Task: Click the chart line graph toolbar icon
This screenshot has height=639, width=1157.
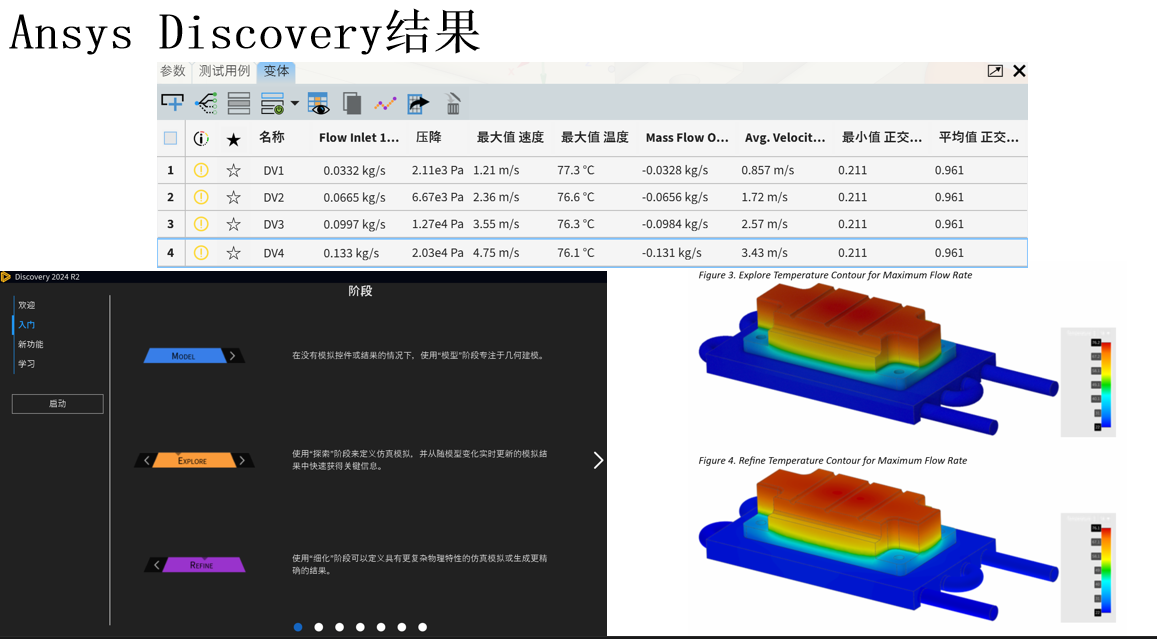Action: (x=386, y=103)
